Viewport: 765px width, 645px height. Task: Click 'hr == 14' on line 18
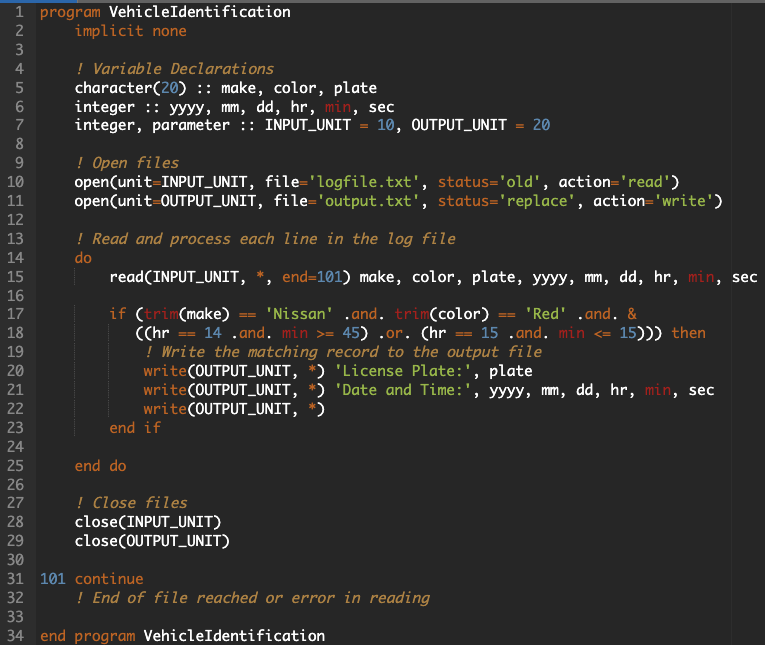pos(187,333)
